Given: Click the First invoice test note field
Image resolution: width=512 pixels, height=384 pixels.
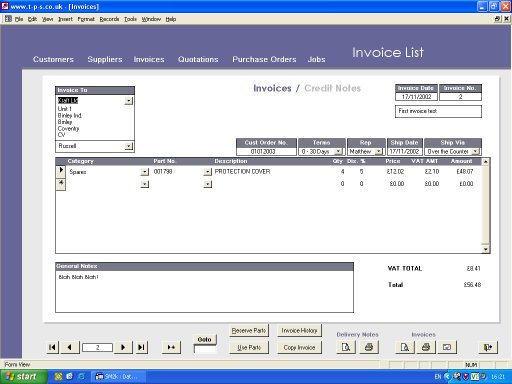Looking at the screenshot, I should pos(438,111).
